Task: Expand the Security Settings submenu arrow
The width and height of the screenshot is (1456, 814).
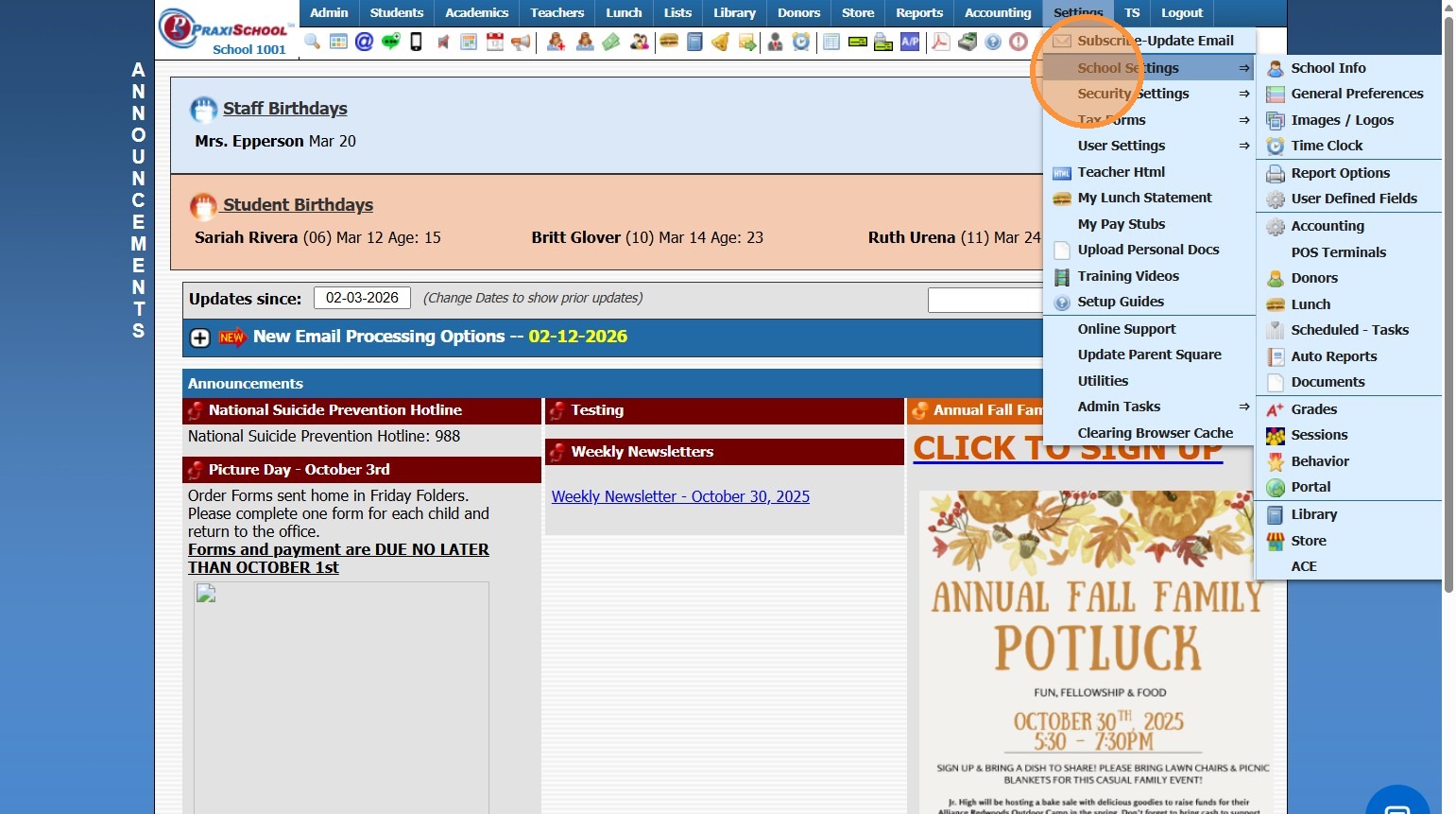Action: click(1244, 94)
